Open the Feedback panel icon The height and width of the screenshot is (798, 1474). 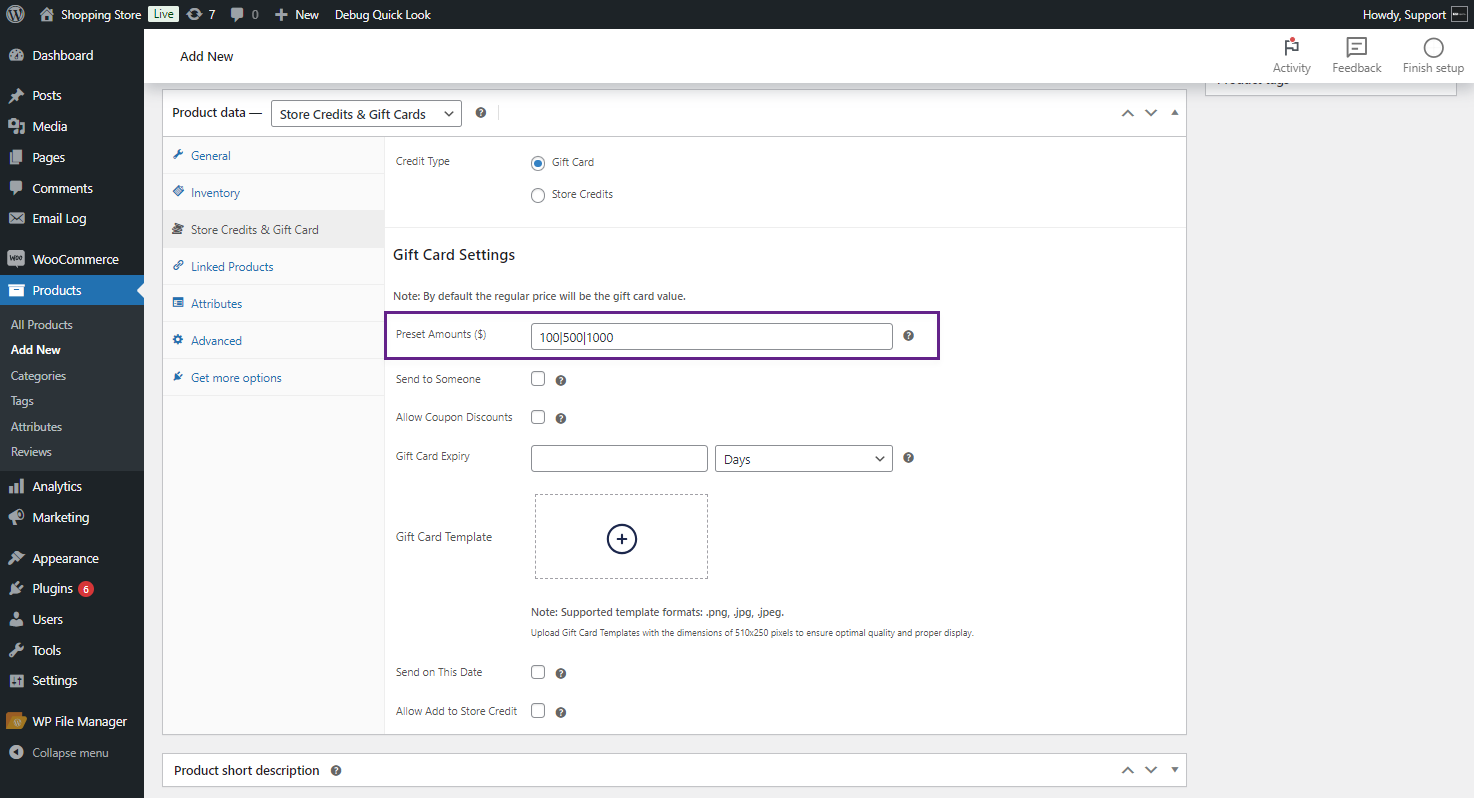pyautogui.click(x=1356, y=48)
